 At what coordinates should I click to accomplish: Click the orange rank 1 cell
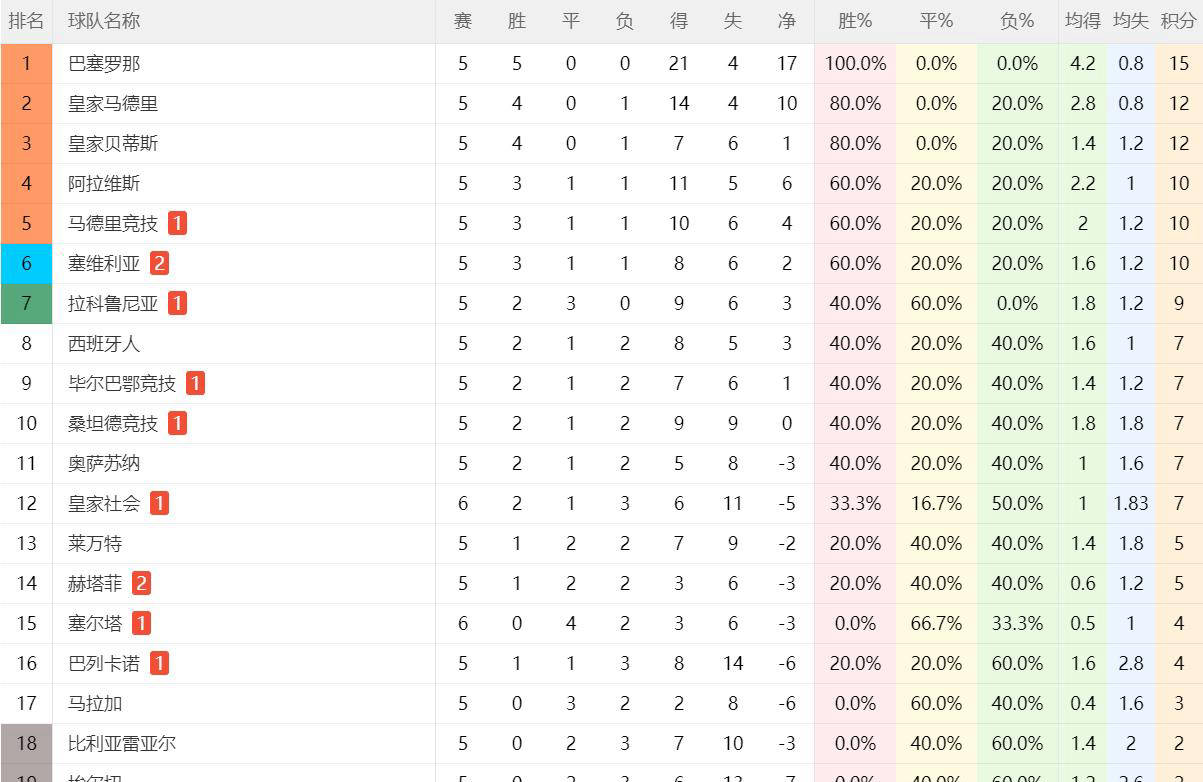[26, 63]
